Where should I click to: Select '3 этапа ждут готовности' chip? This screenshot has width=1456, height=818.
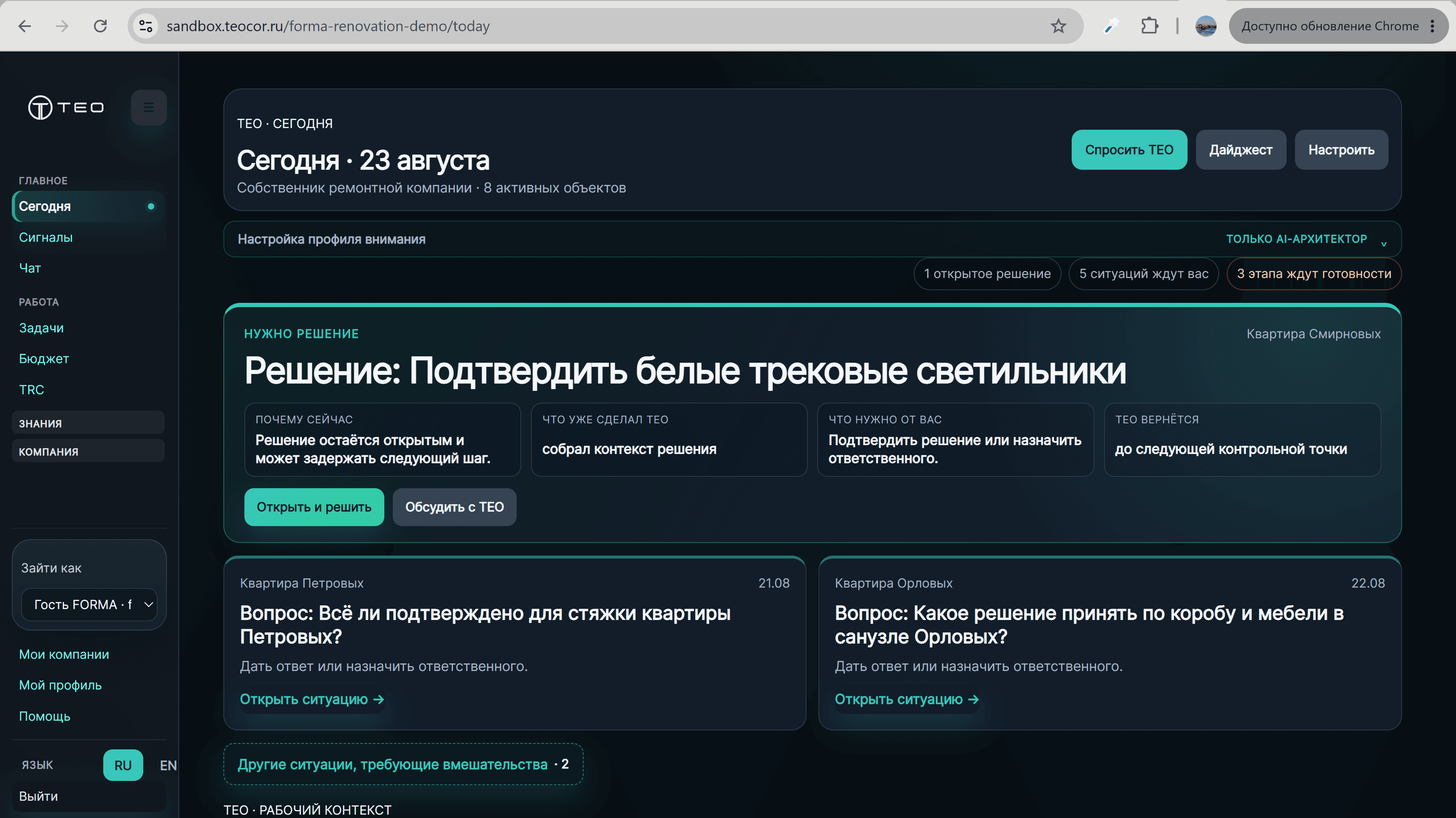pos(1314,273)
